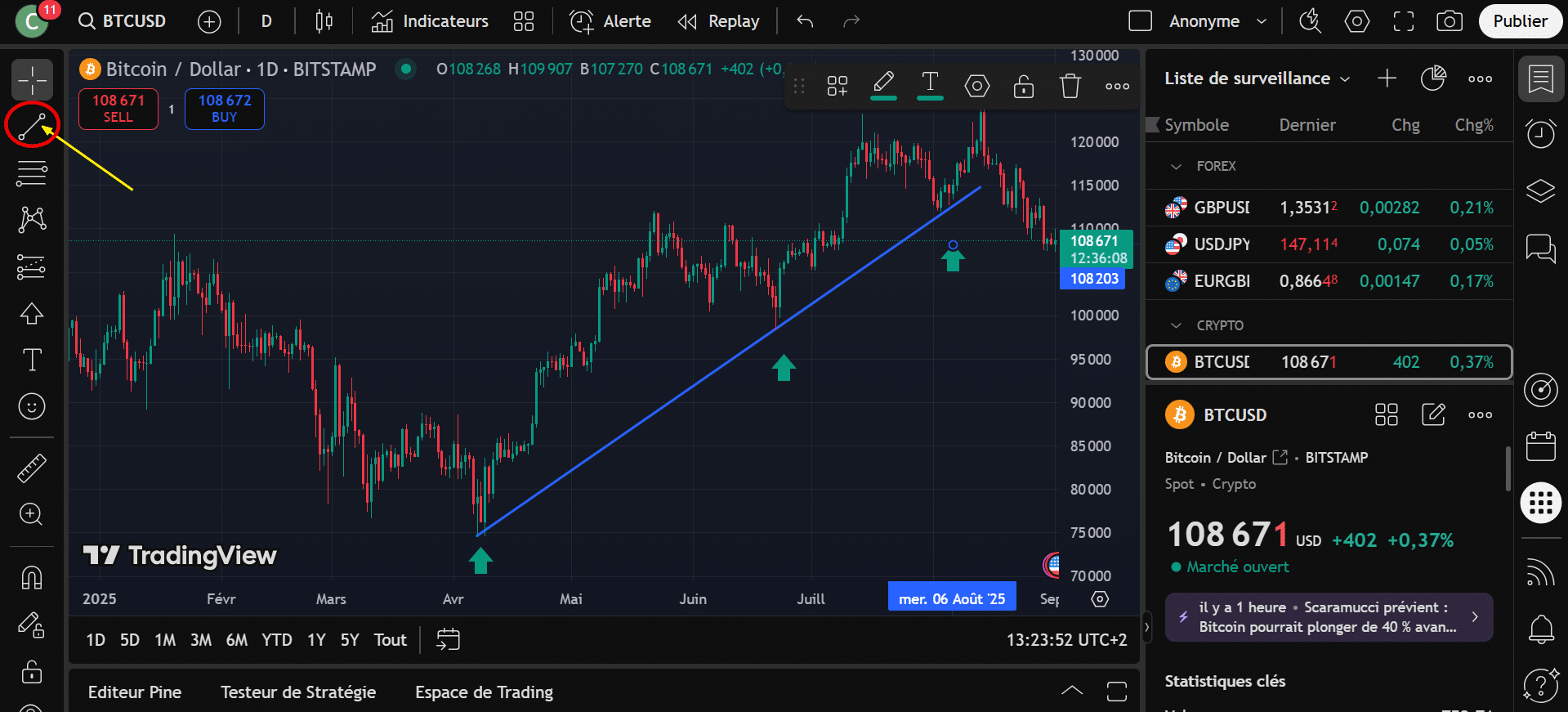This screenshot has width=1568, height=712.
Task: Change the drawing line color with pencil
Action: [882, 84]
